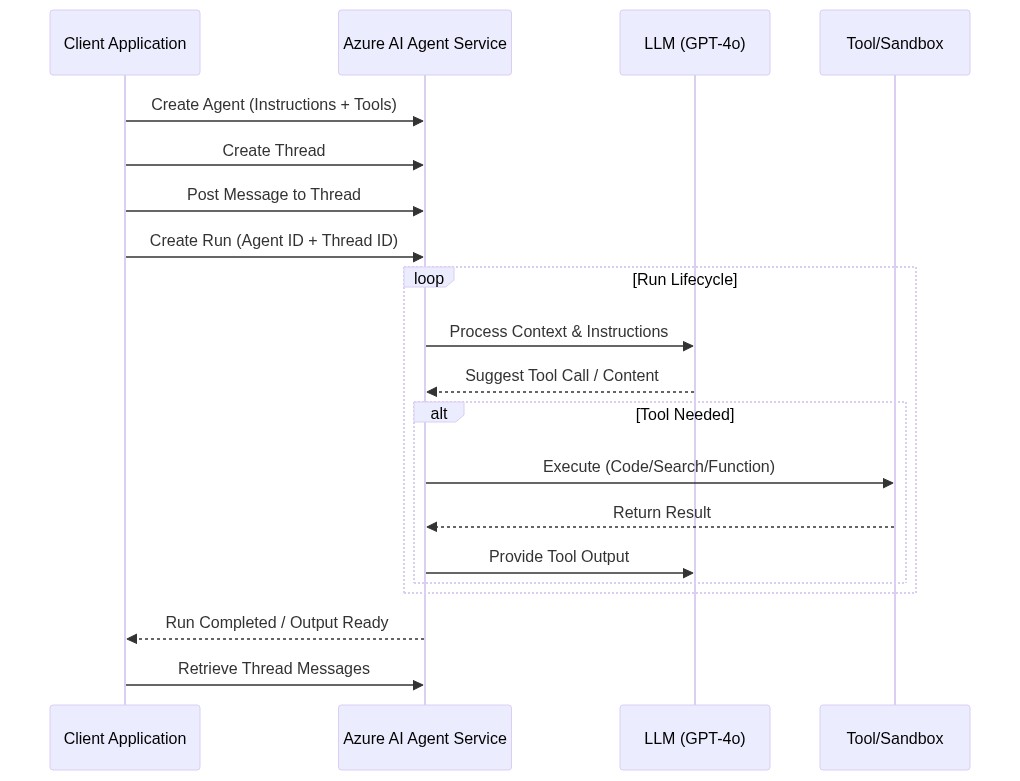This screenshot has height=781, width=1020.
Task: Select the "Post Message to Thread" label
Action: (274, 195)
